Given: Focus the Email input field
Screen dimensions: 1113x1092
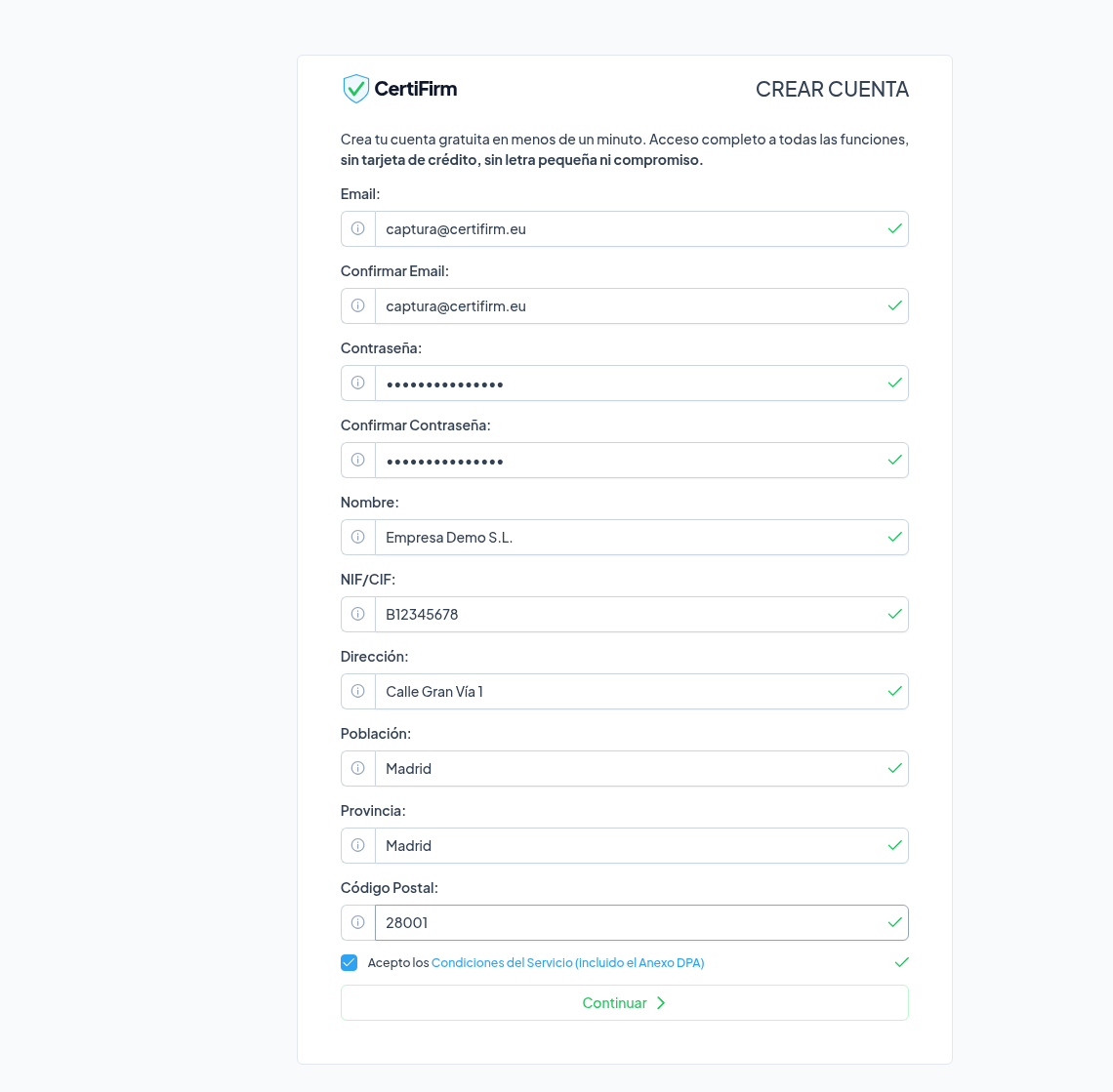Looking at the screenshot, I should (x=630, y=228).
